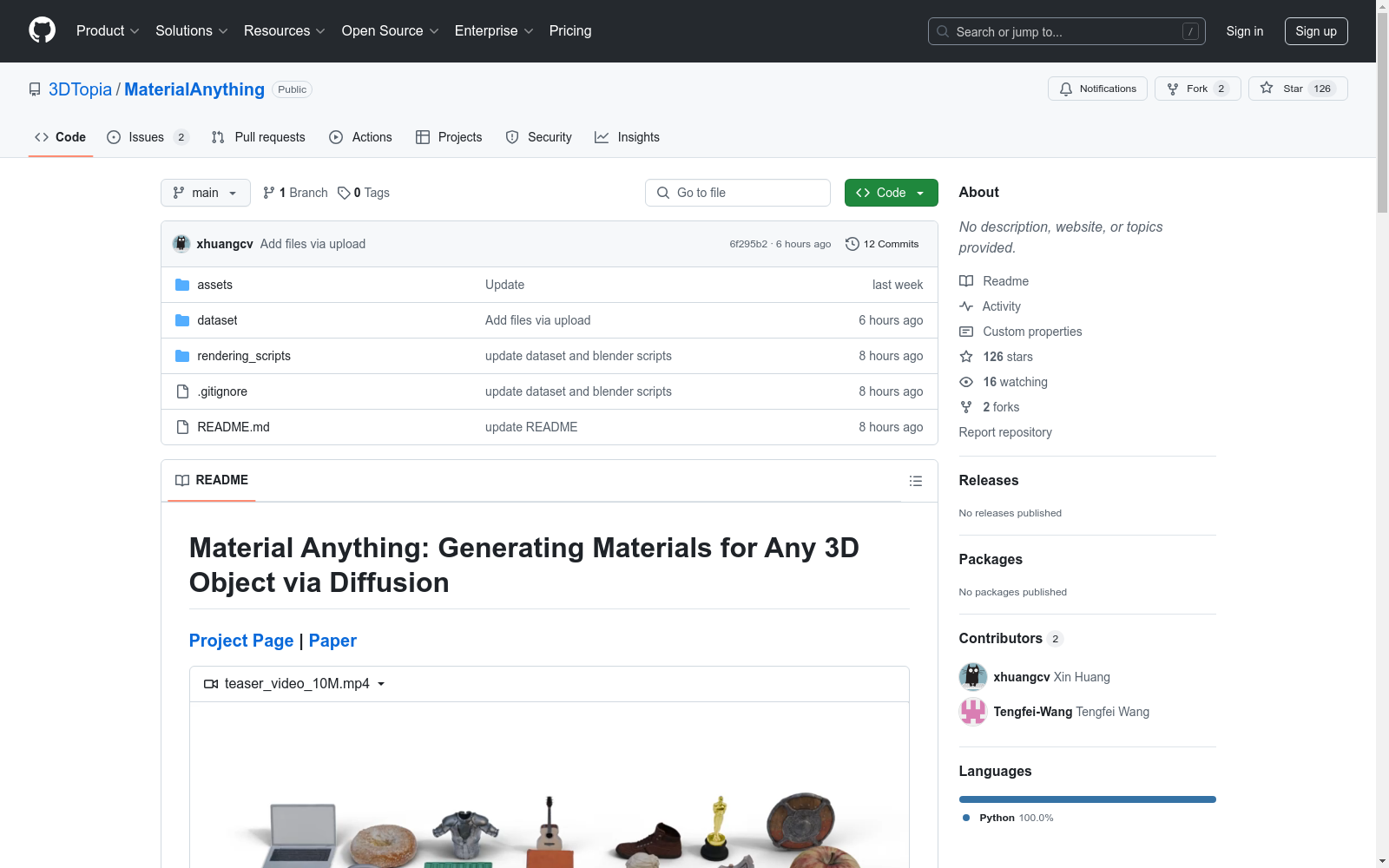1389x868 pixels.
Task: Open the Pull requests tab
Action: coord(259,137)
